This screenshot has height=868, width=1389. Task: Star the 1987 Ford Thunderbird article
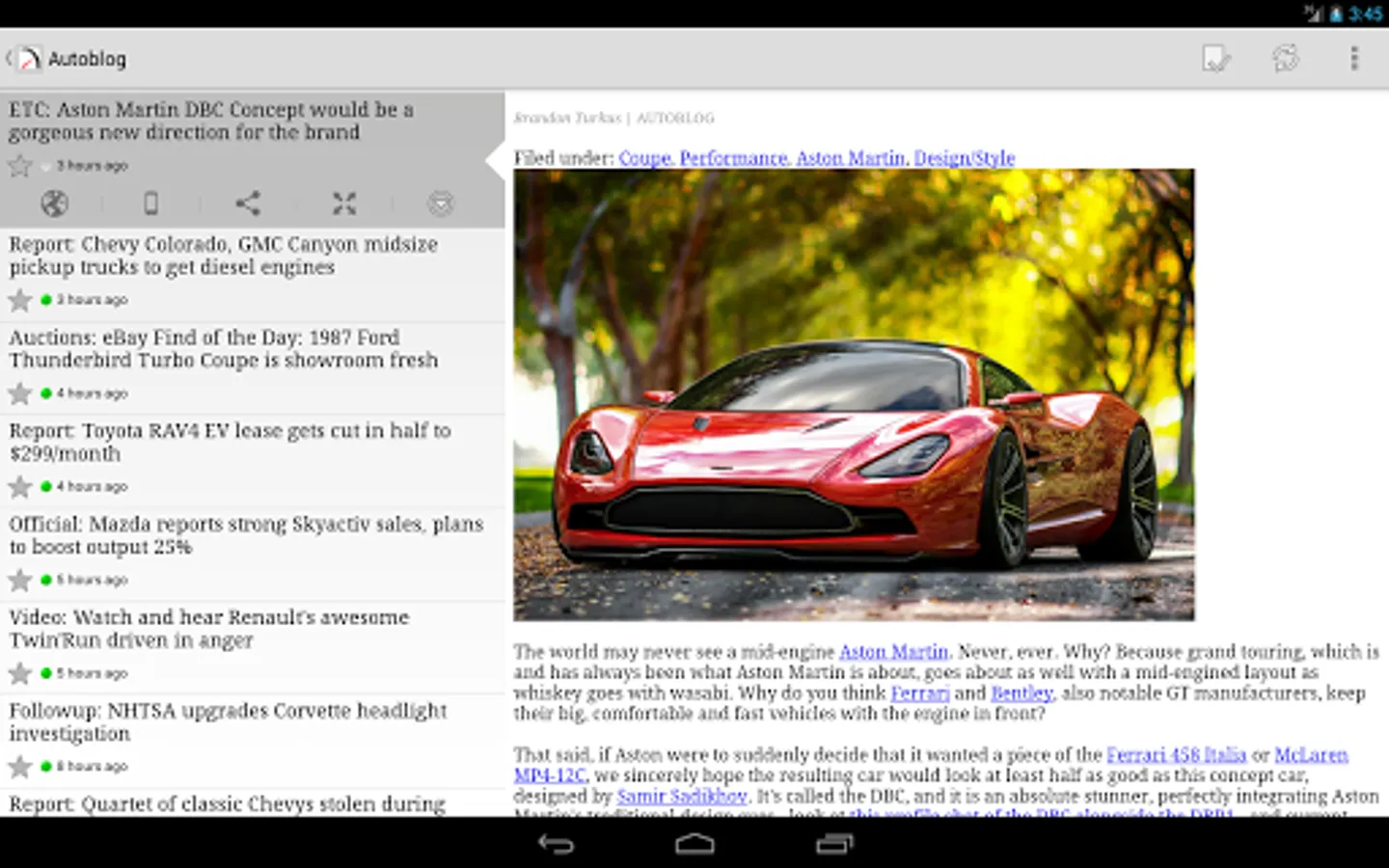click(x=20, y=393)
